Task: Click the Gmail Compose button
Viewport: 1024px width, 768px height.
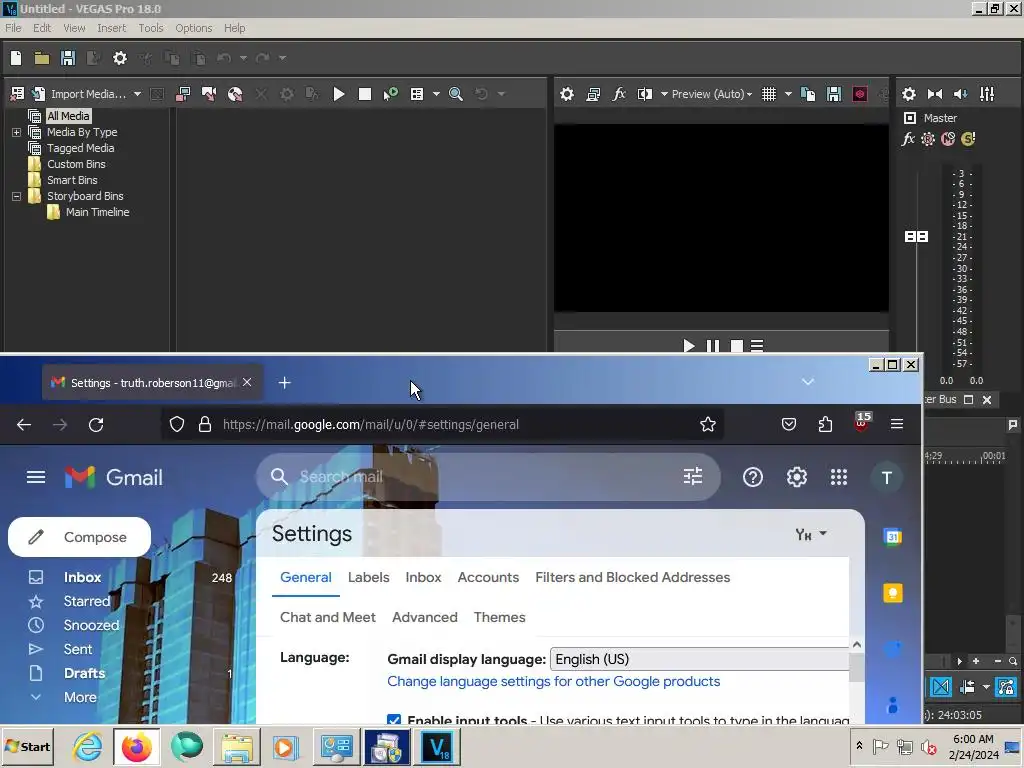Action: tap(79, 537)
